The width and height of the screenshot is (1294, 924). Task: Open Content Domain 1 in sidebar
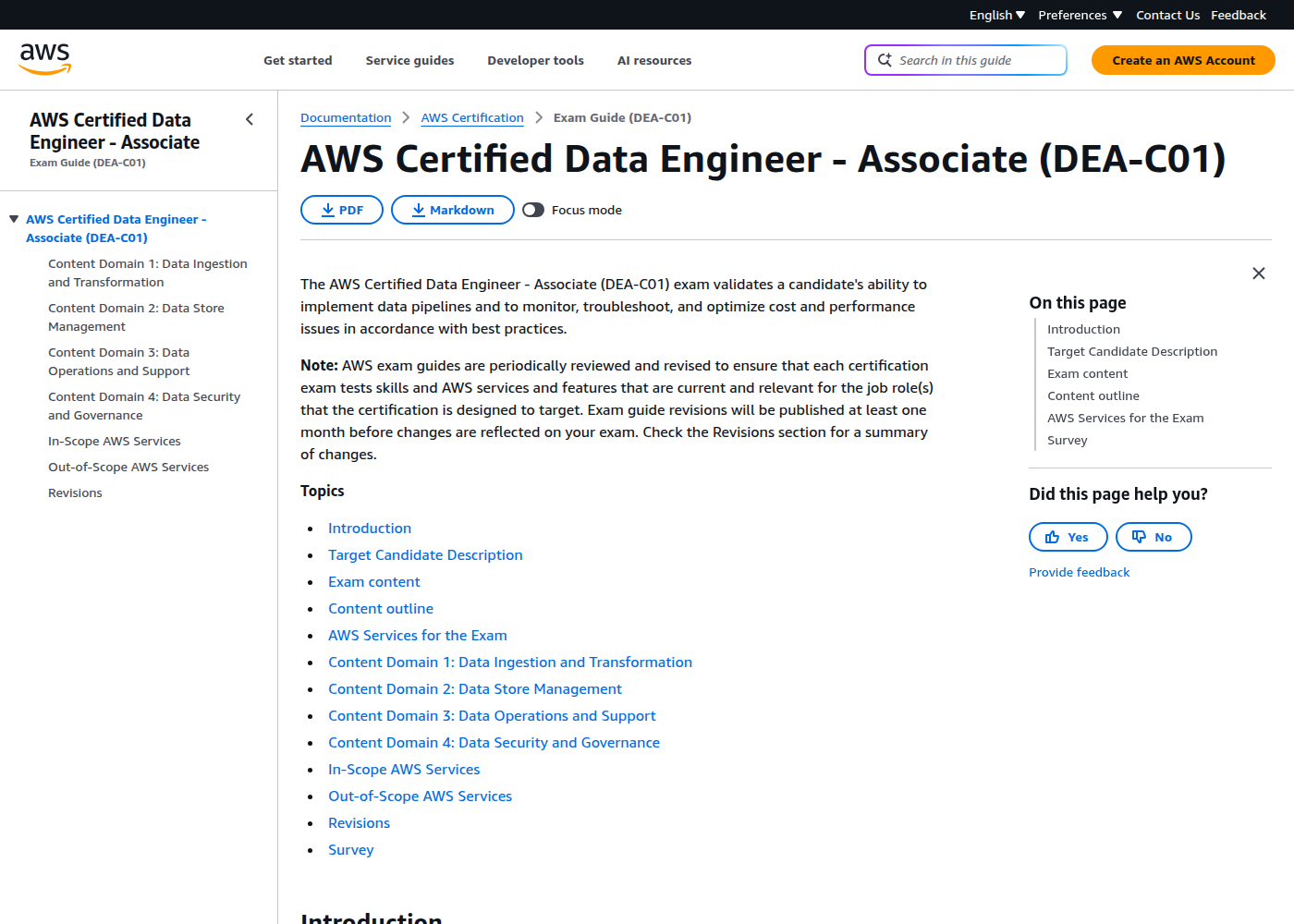(x=148, y=273)
